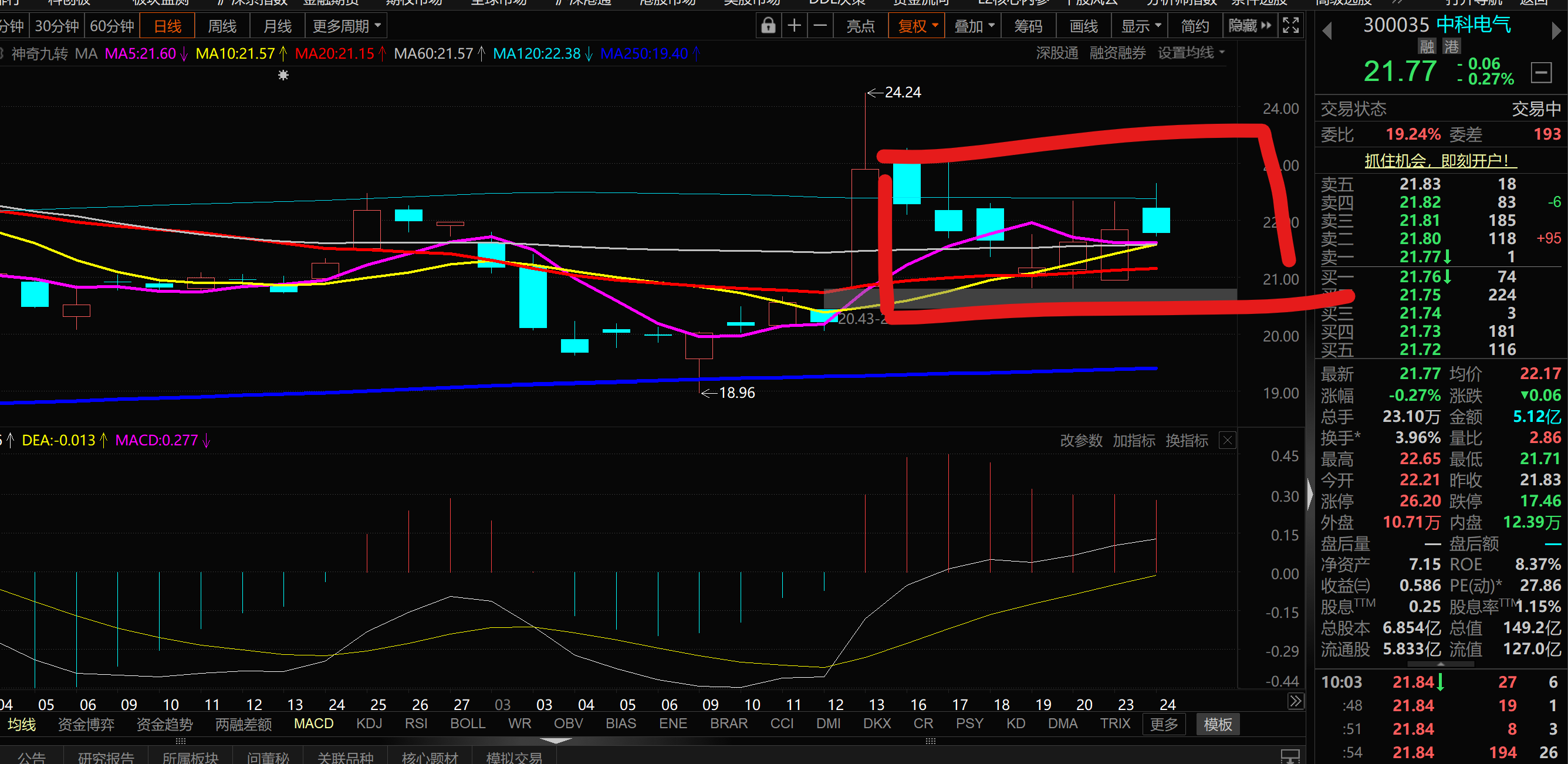This screenshot has width=1568, height=764.
Task: Toggle 简约 simple view mode
Action: 1195,26
